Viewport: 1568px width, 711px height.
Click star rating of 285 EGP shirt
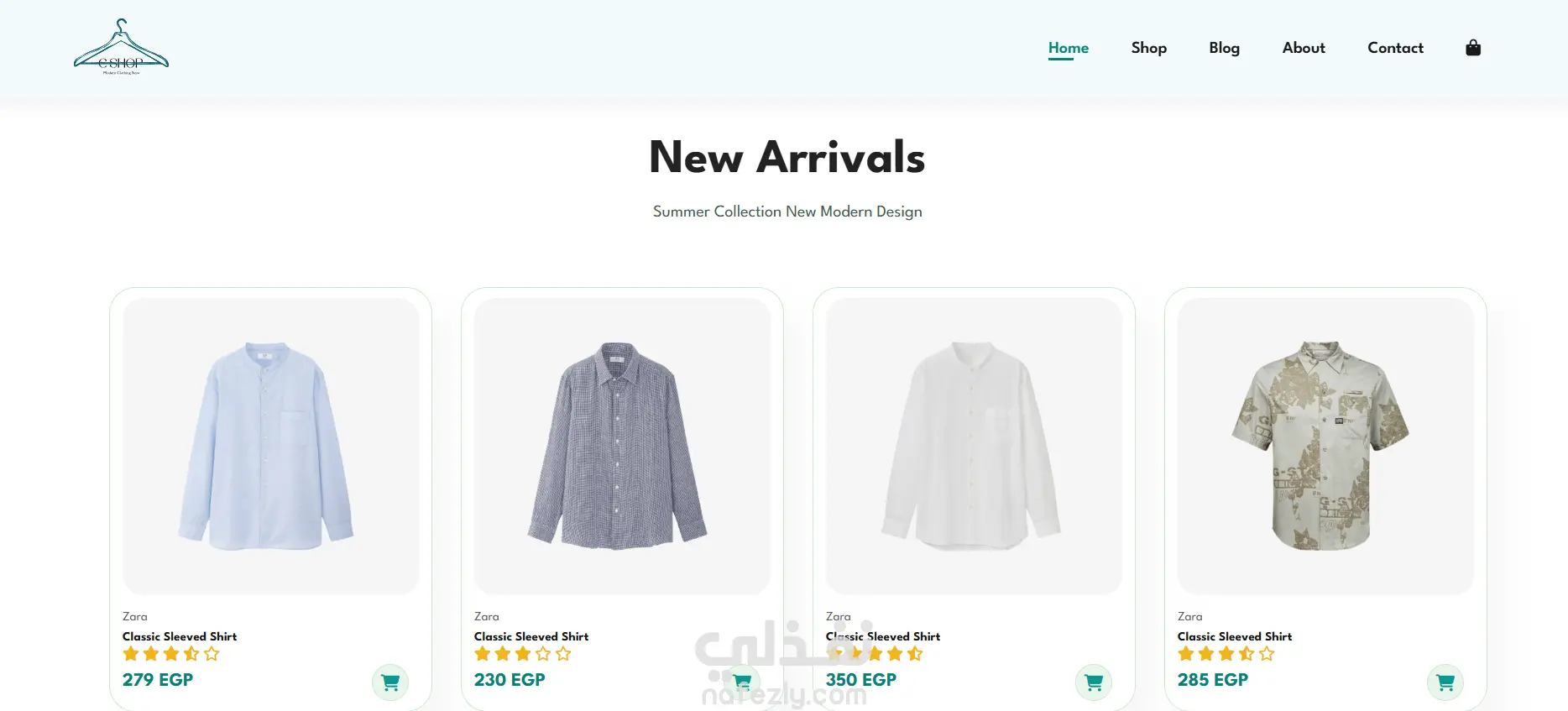pyautogui.click(x=1226, y=654)
